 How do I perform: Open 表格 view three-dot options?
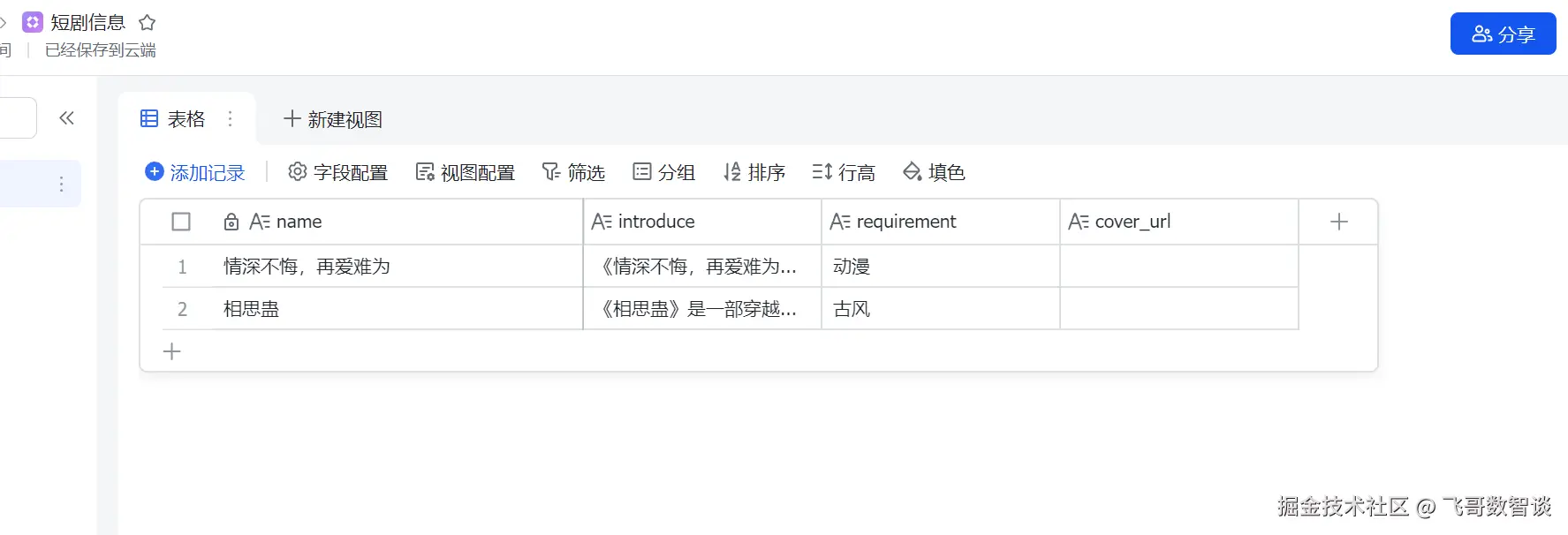(231, 118)
